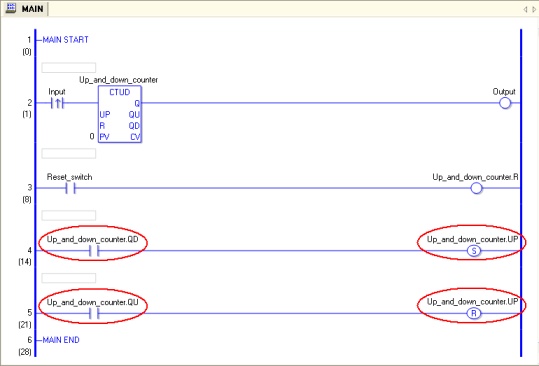This screenshot has height=366, width=539.
Task: Click the comment box above rung 2
Action: pyautogui.click(x=69, y=67)
